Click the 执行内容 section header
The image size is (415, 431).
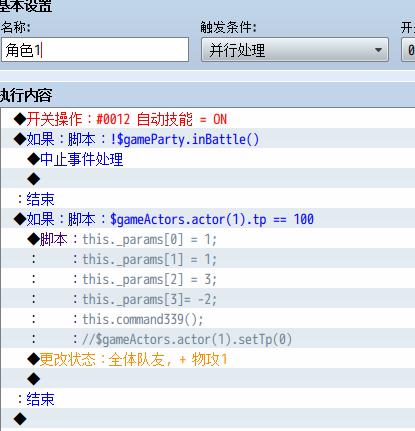(x=26, y=96)
